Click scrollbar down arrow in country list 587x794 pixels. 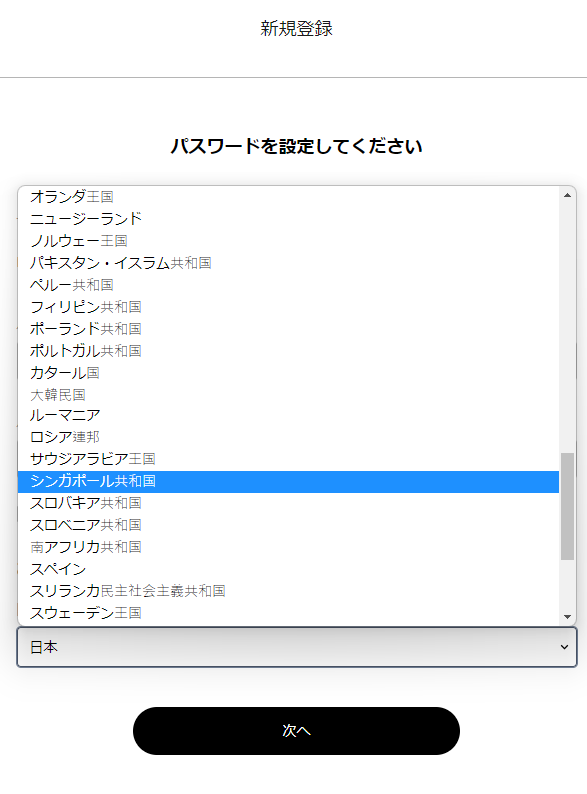click(x=567, y=616)
